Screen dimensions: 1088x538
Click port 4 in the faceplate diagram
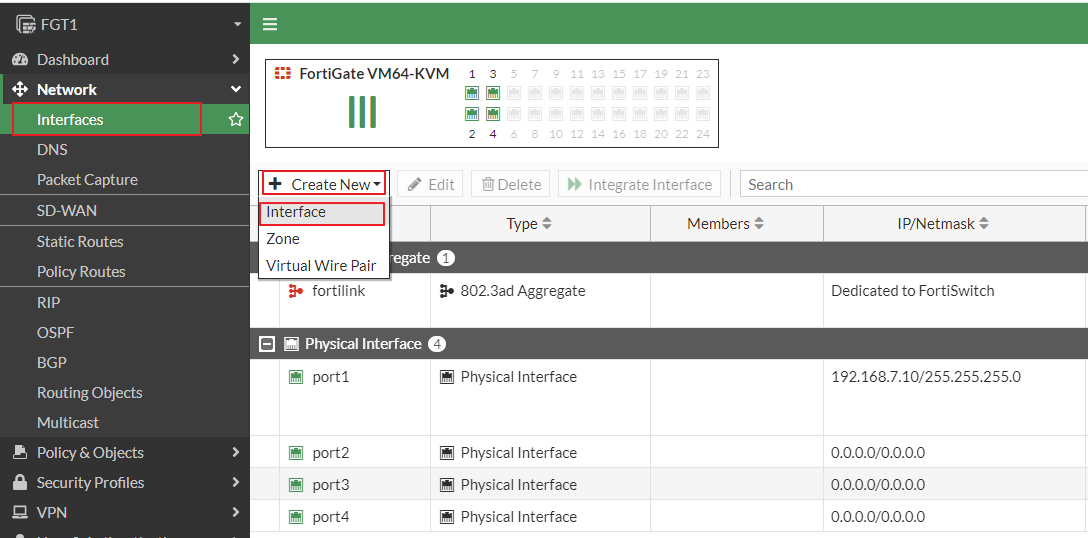493,113
